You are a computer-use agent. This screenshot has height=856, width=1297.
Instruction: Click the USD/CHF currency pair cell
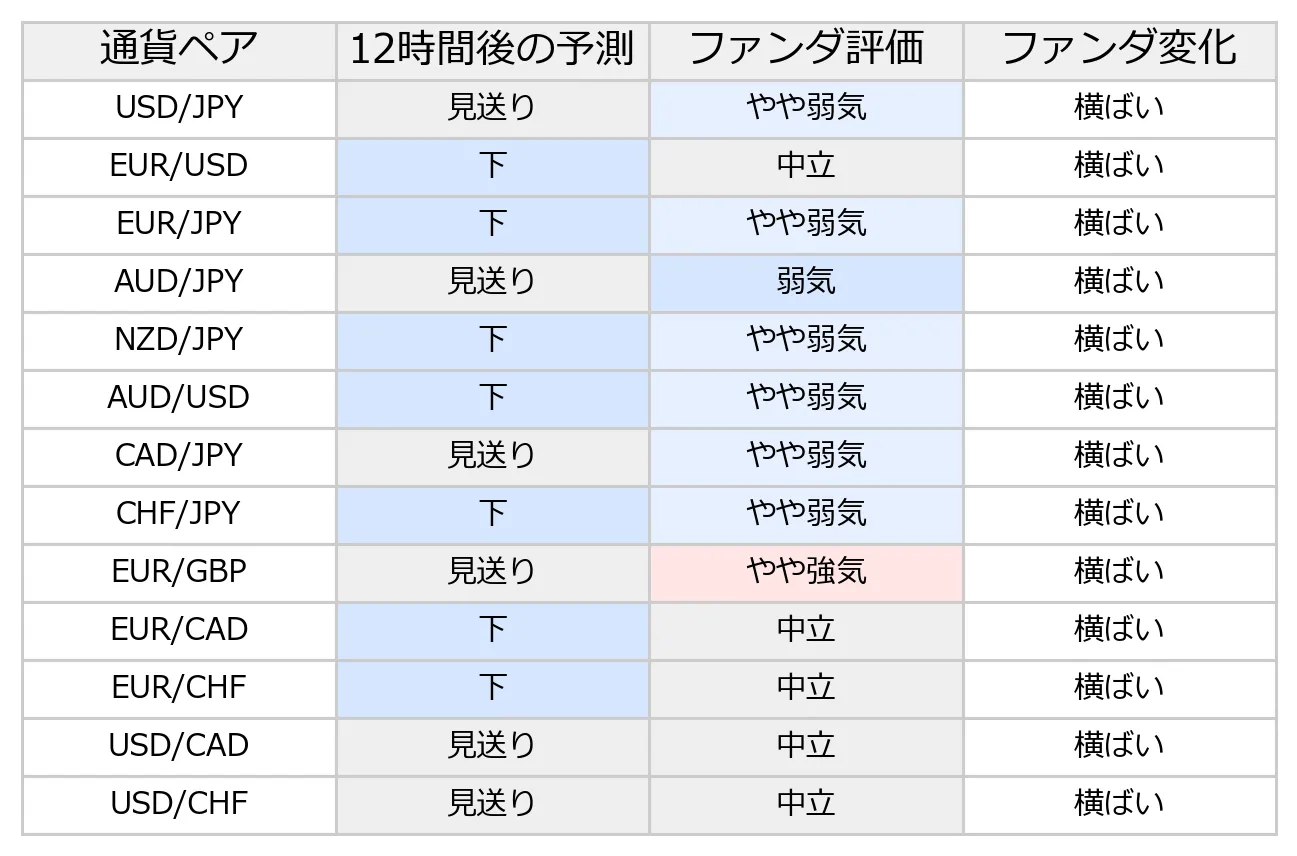point(179,804)
